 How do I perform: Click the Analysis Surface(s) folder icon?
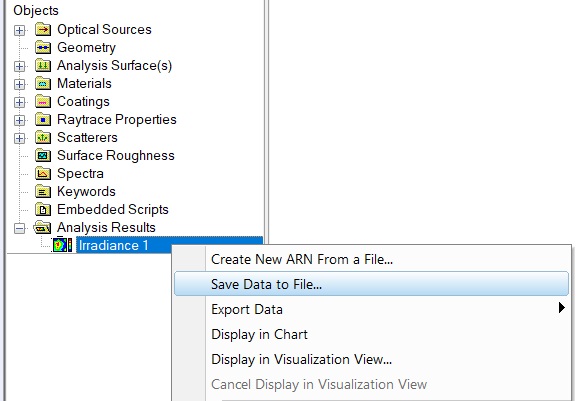43,65
